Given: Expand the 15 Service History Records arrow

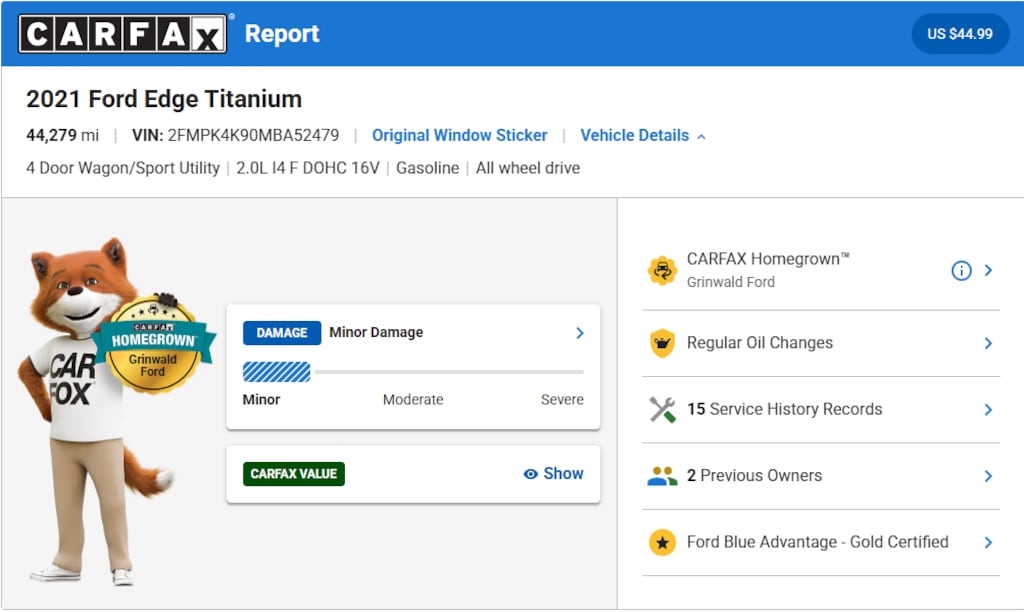Looking at the screenshot, I should point(988,410).
